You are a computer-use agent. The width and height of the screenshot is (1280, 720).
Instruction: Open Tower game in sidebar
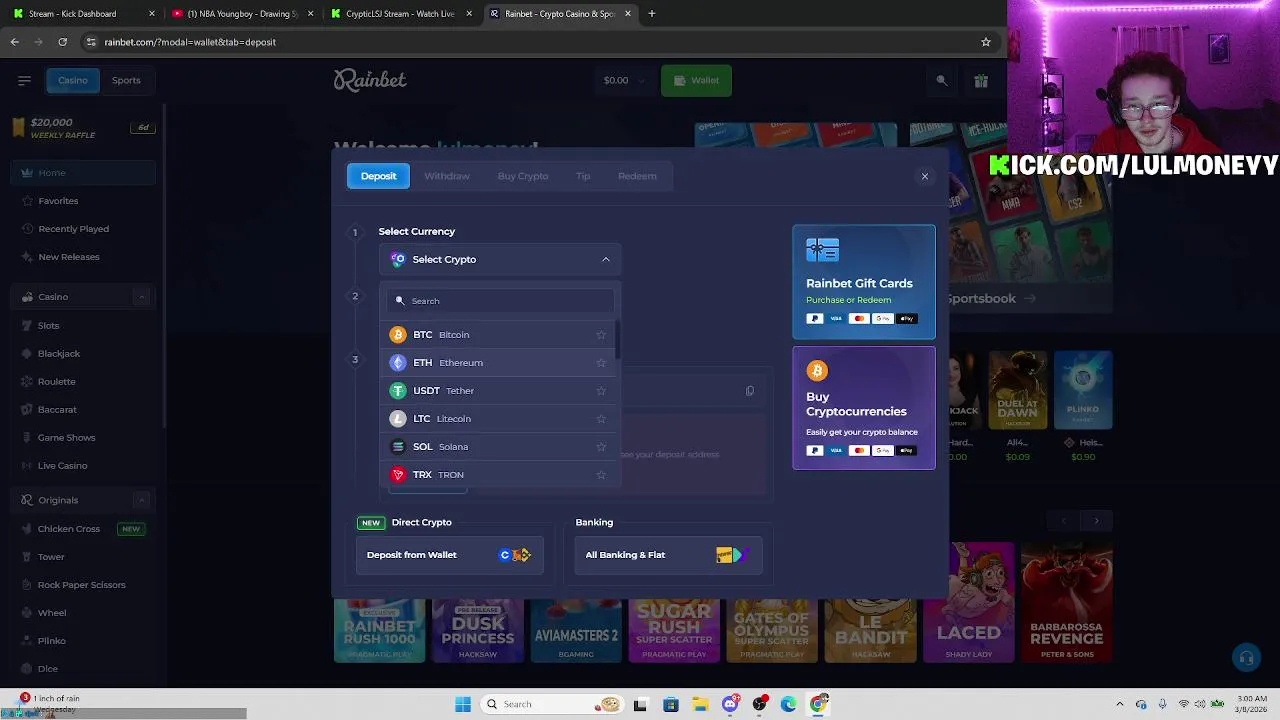[83, 557]
